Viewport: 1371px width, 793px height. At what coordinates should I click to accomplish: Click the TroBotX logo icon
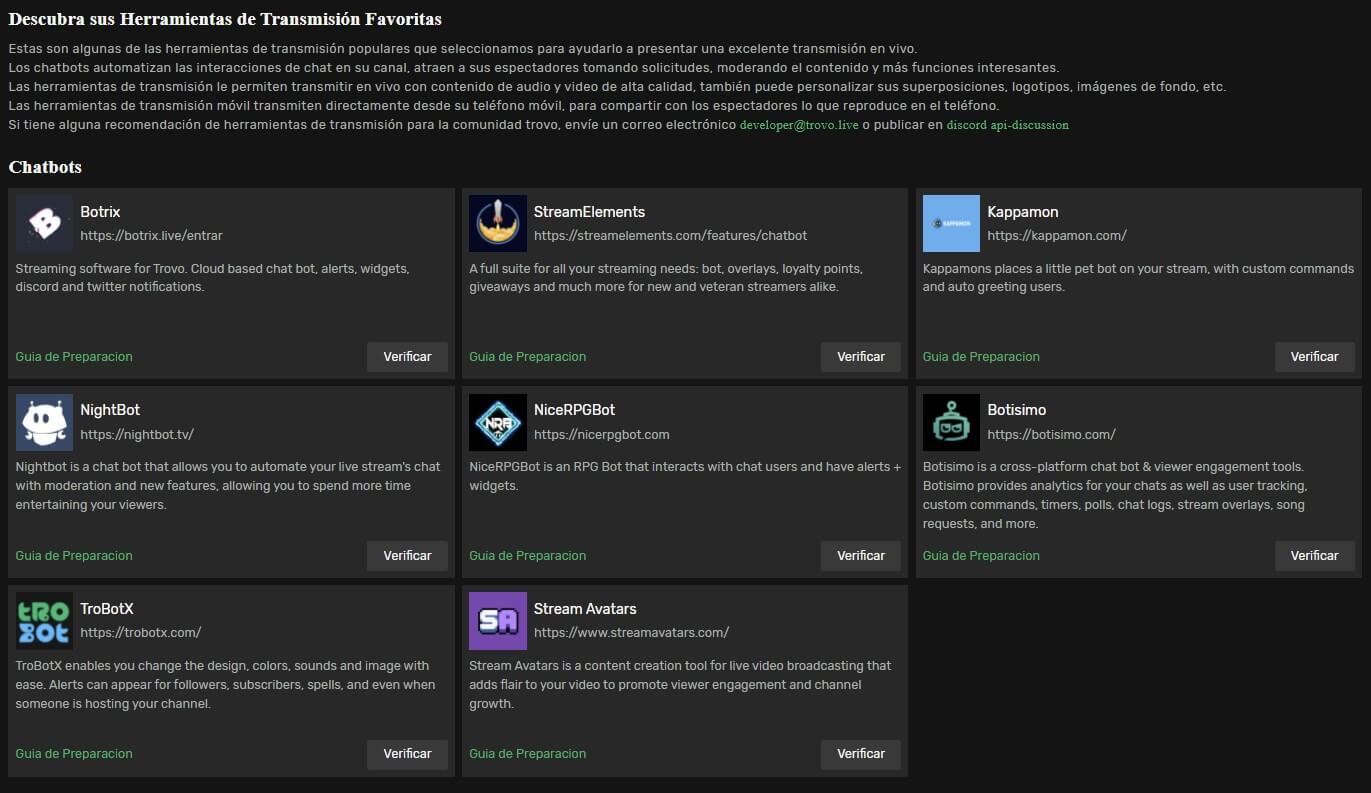[44, 620]
